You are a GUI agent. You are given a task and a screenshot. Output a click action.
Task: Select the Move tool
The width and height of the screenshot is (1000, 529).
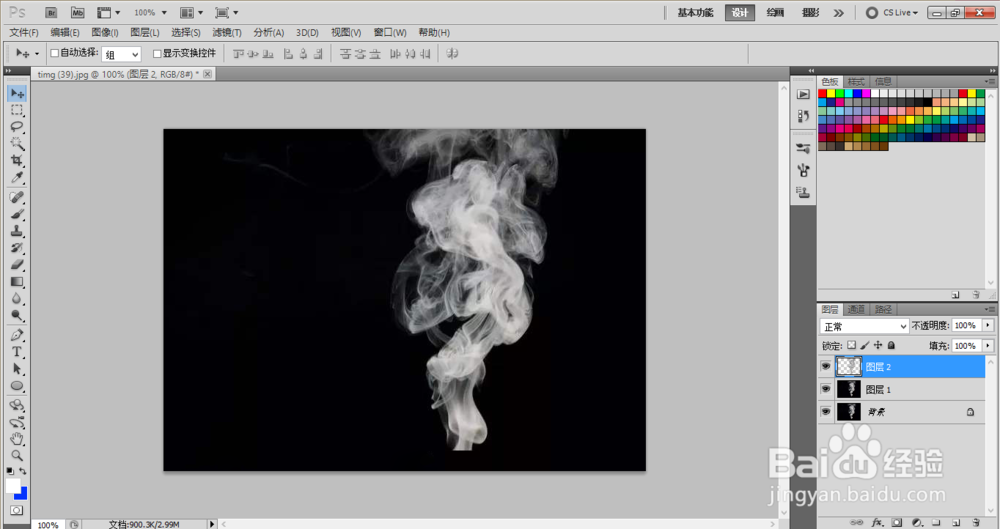click(x=17, y=93)
